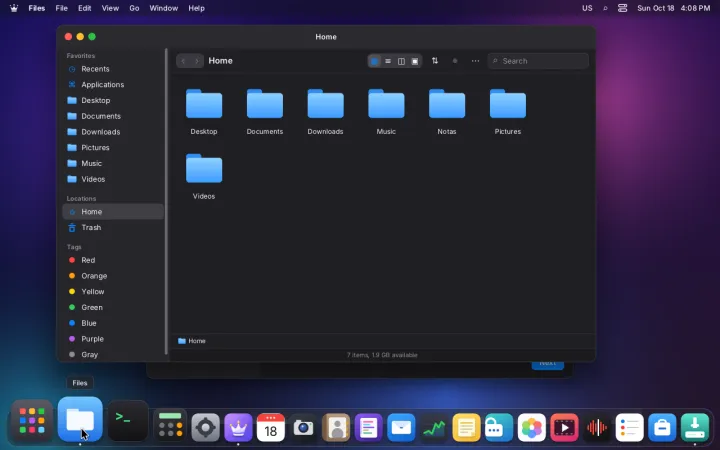Focus the Search field
The width and height of the screenshot is (720, 450).
[x=538, y=61]
